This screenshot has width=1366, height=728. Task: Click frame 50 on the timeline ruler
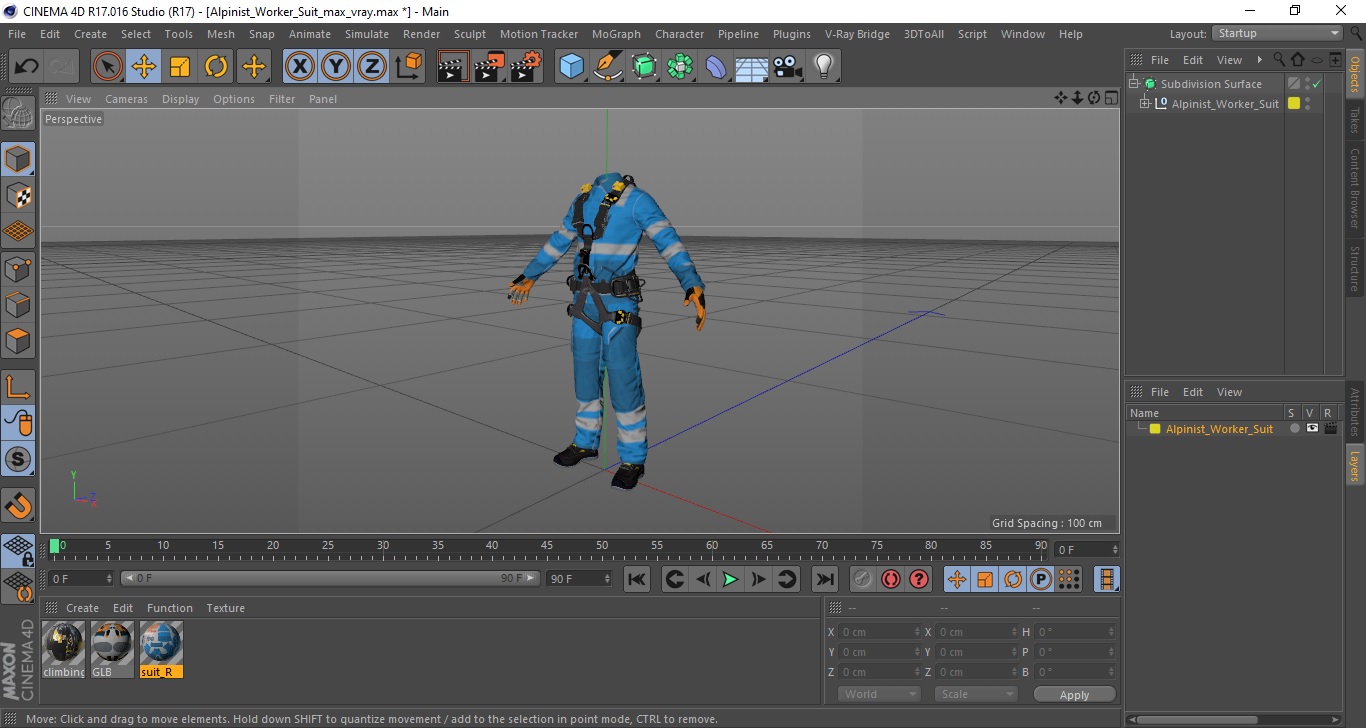click(602, 547)
